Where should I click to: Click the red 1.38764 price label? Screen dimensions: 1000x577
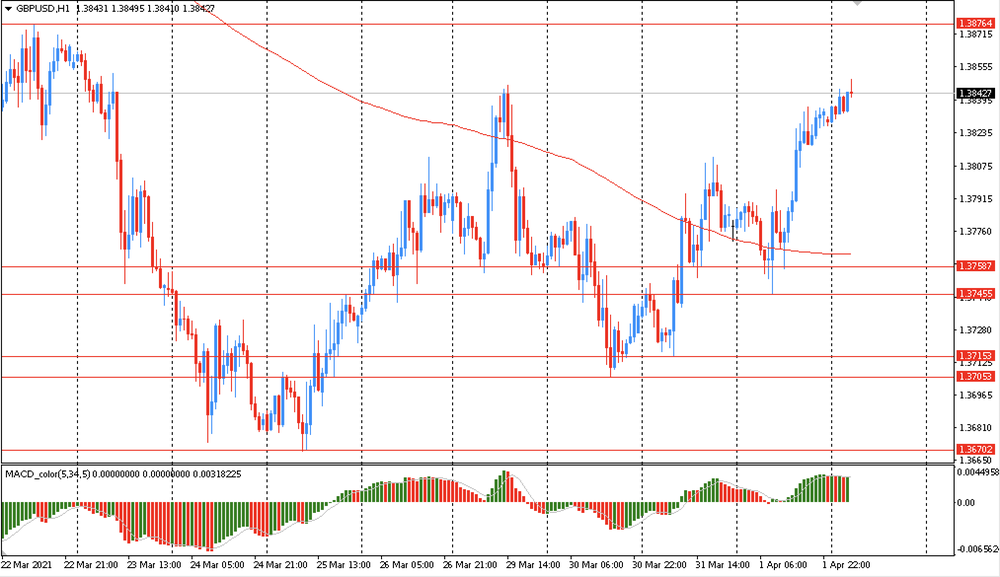pyautogui.click(x=976, y=24)
